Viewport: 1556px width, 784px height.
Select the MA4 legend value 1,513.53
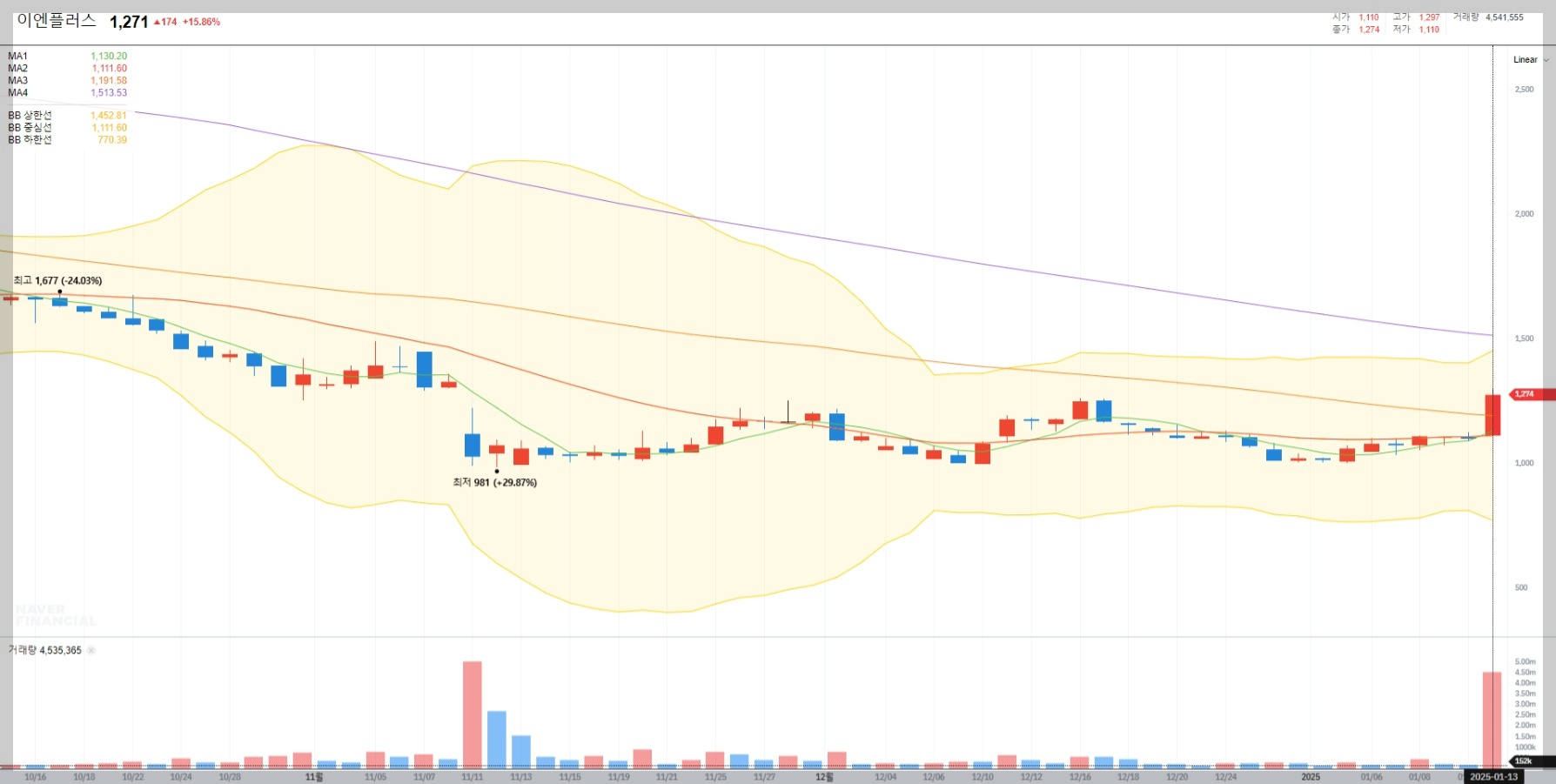tap(109, 92)
